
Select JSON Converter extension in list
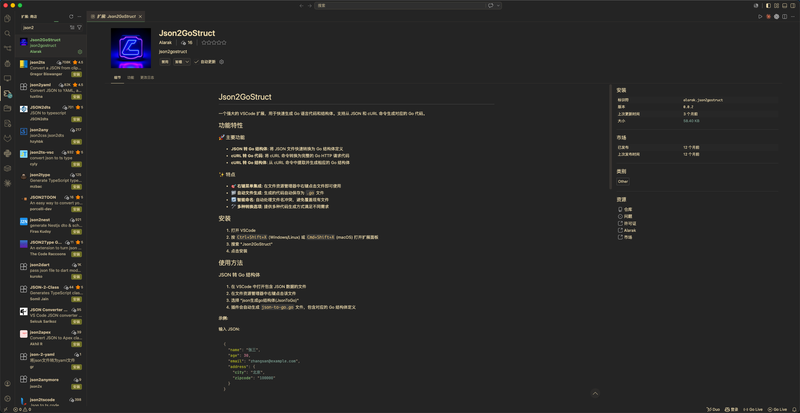pos(51,315)
